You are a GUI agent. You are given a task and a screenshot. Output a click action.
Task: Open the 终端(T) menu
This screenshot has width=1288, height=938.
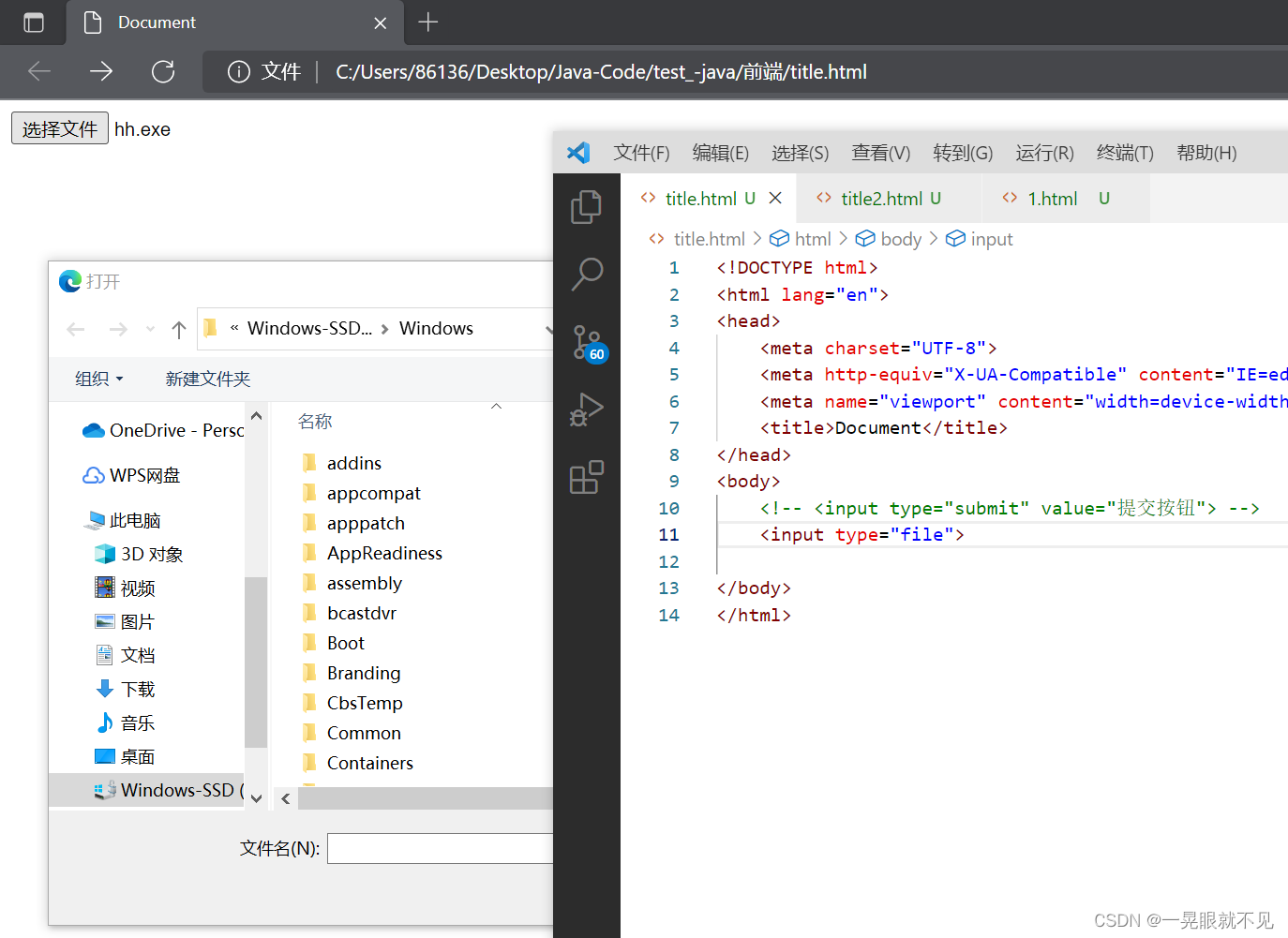1125,153
